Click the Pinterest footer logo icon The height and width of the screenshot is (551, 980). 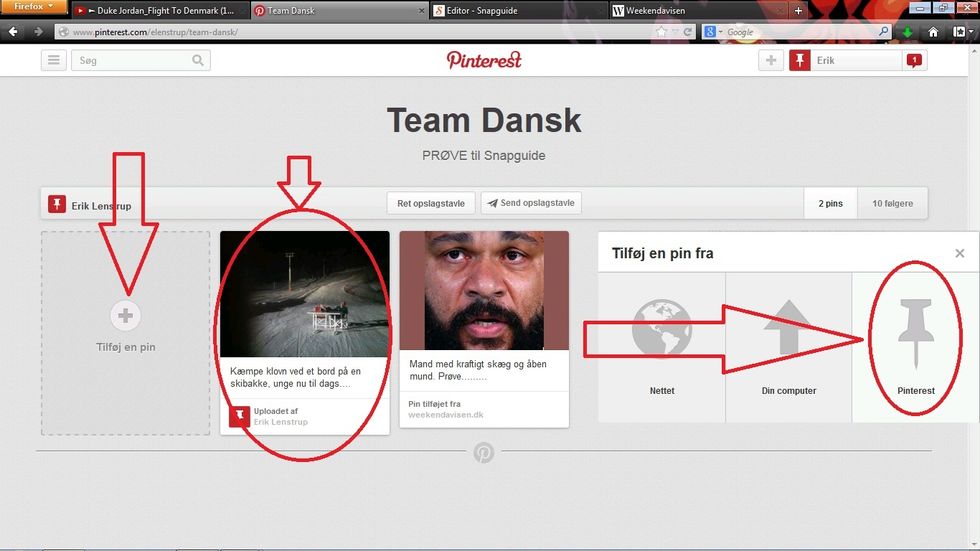click(x=483, y=452)
